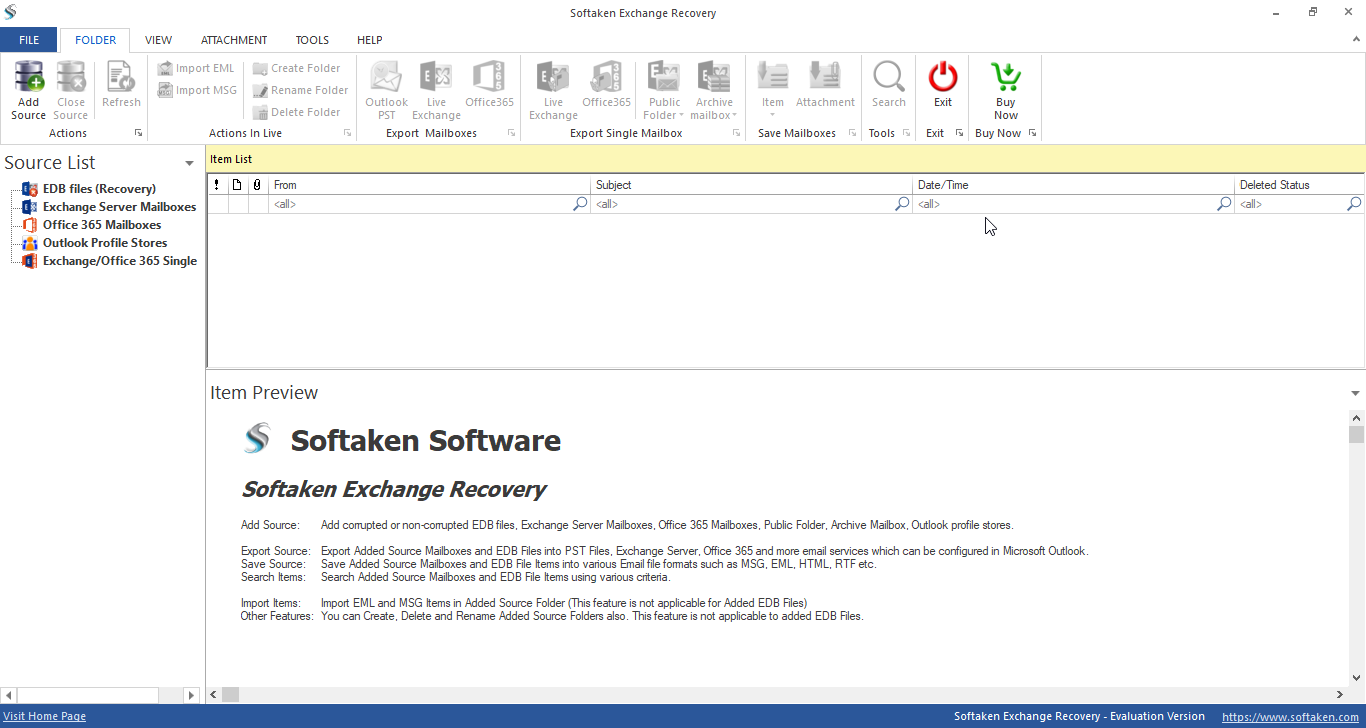Switch to the ATTACHMENT tab
This screenshot has height=728, width=1366.
pyautogui.click(x=234, y=40)
